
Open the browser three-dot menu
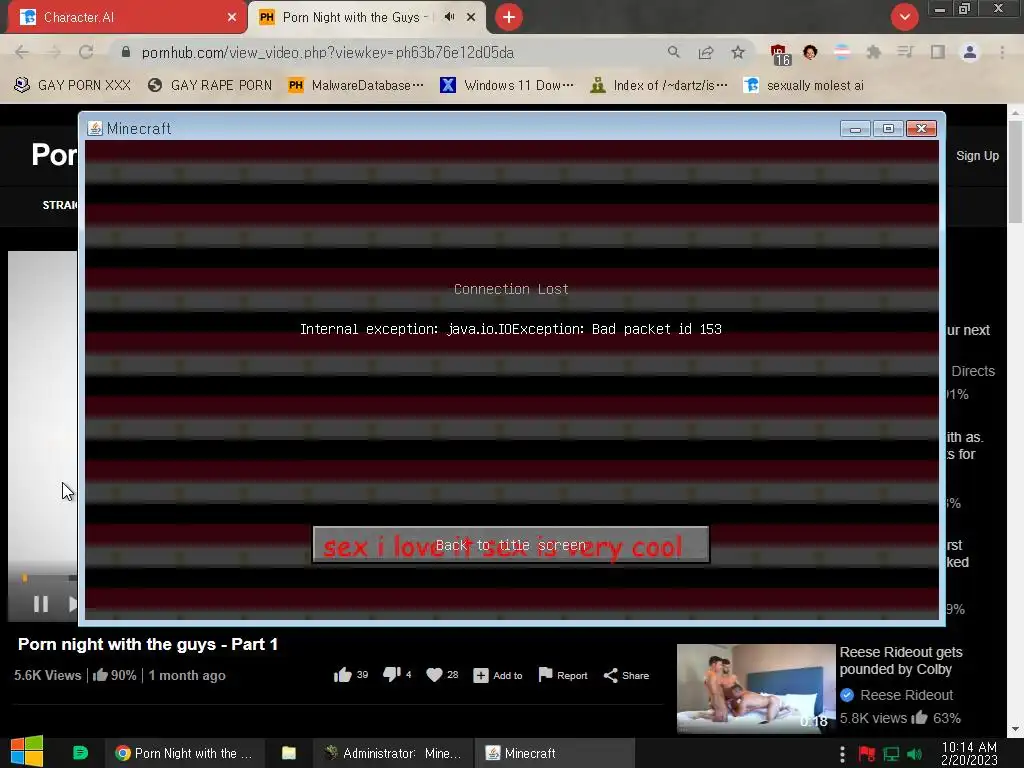tap(1002, 52)
